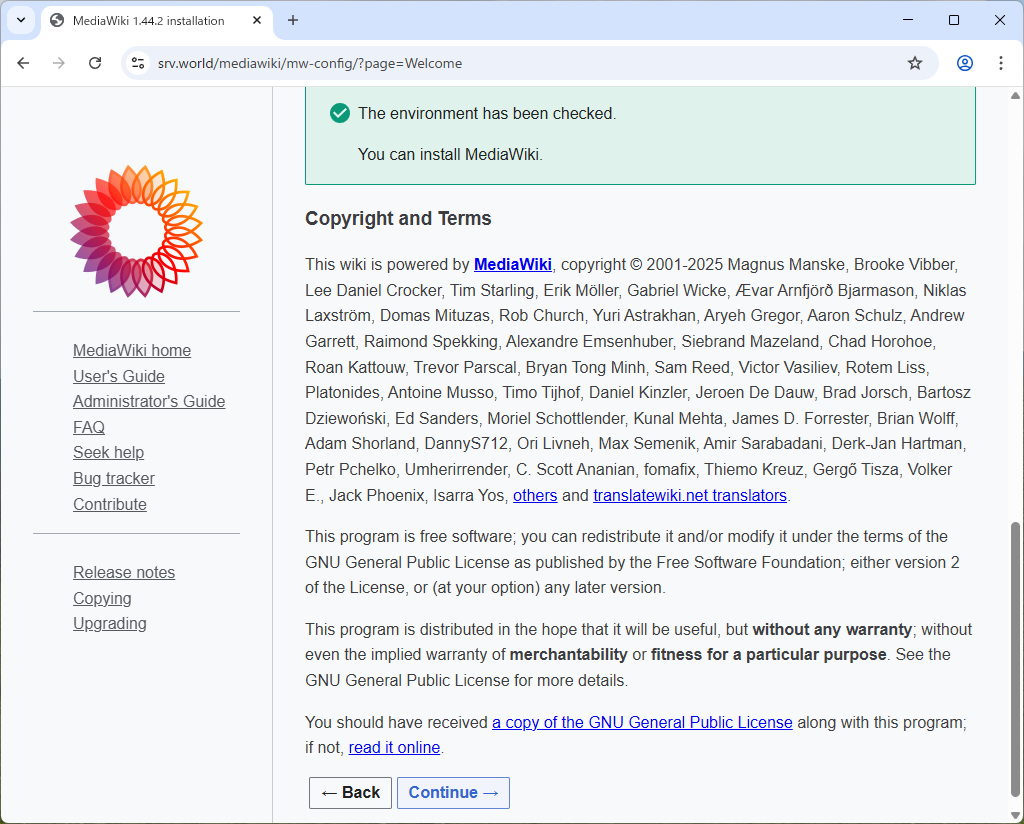Click the address bar URL field
The image size is (1024, 824).
520,63
